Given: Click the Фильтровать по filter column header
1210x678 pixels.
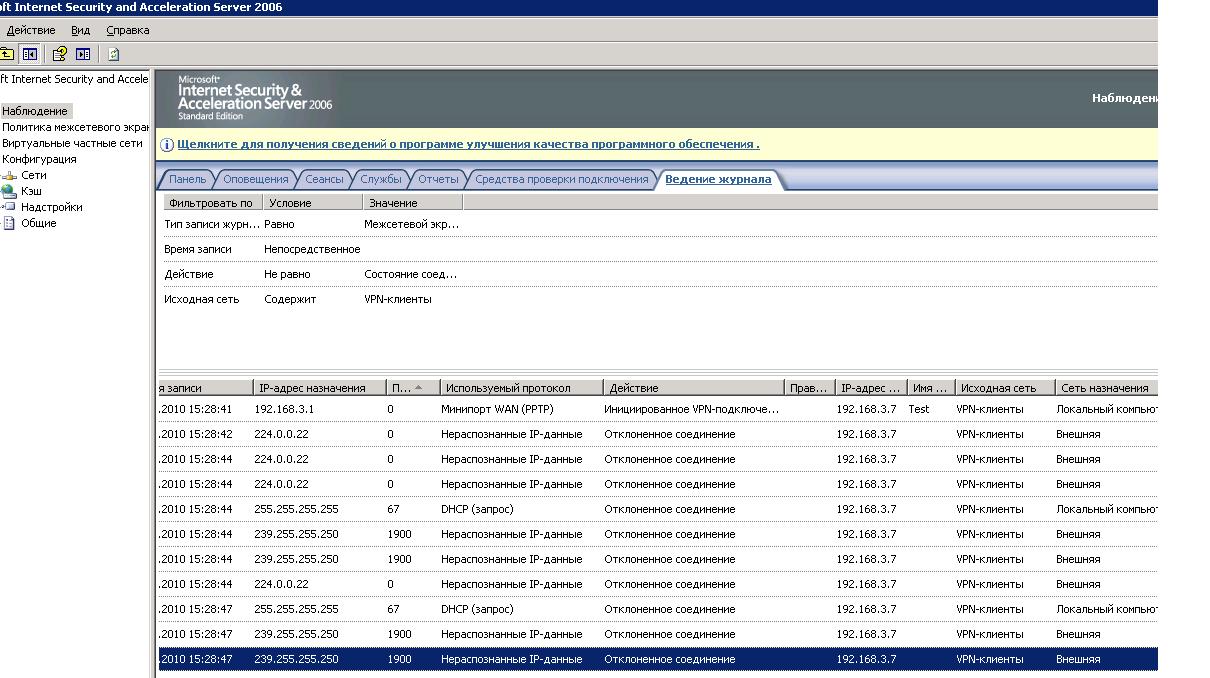Looking at the screenshot, I should point(212,203).
